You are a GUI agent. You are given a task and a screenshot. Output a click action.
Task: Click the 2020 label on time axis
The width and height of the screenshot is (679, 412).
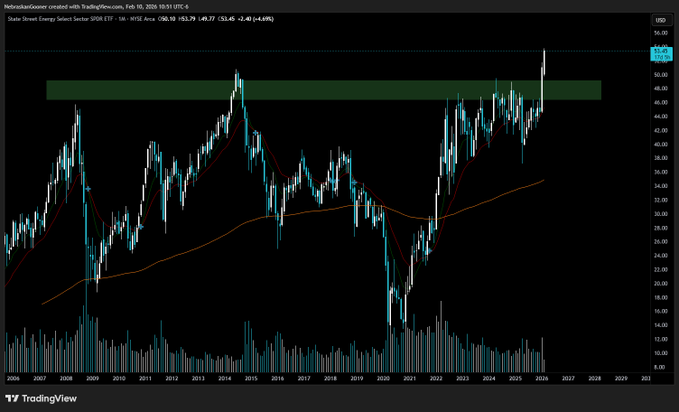384,379
